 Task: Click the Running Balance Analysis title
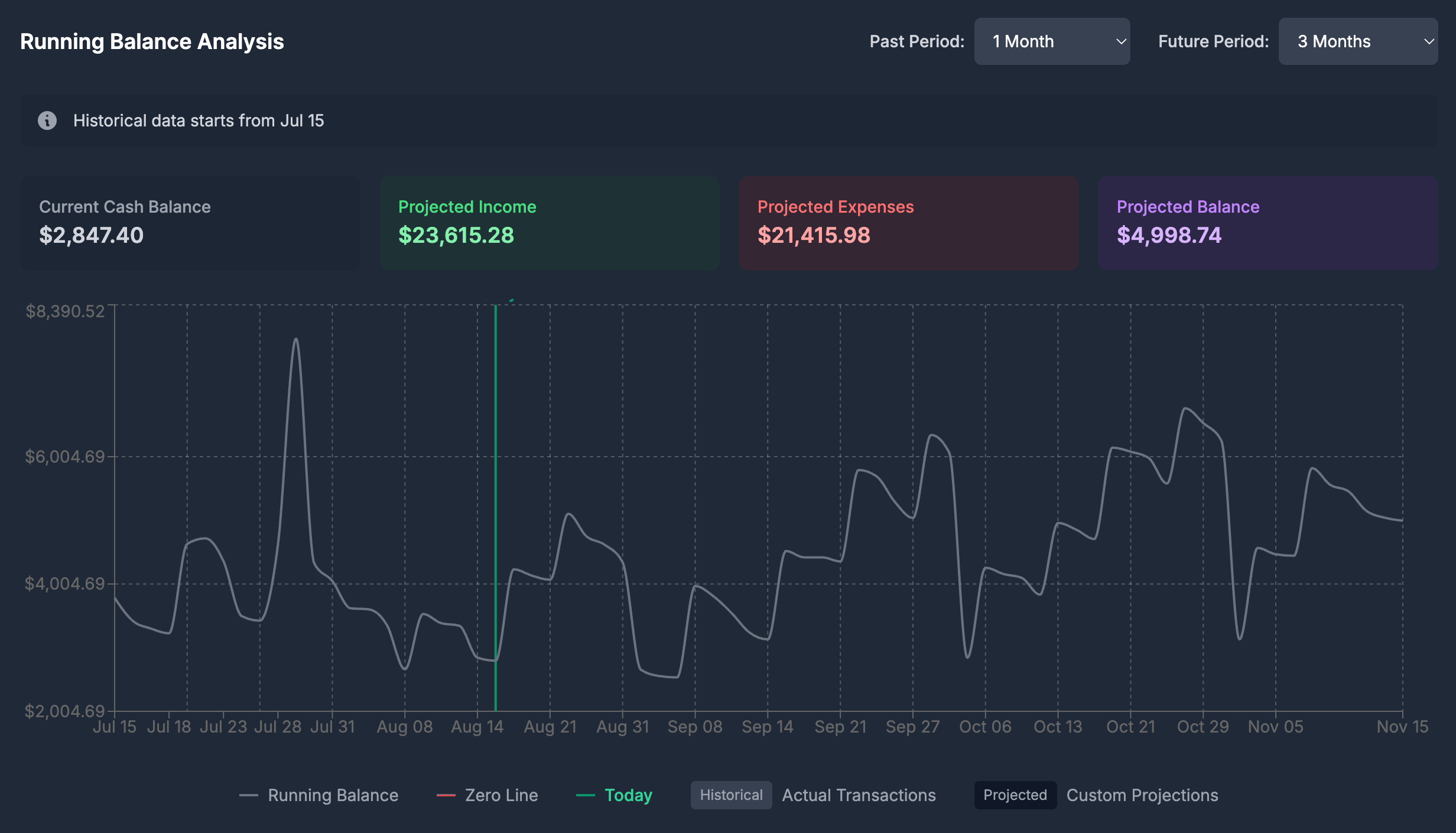(x=152, y=41)
